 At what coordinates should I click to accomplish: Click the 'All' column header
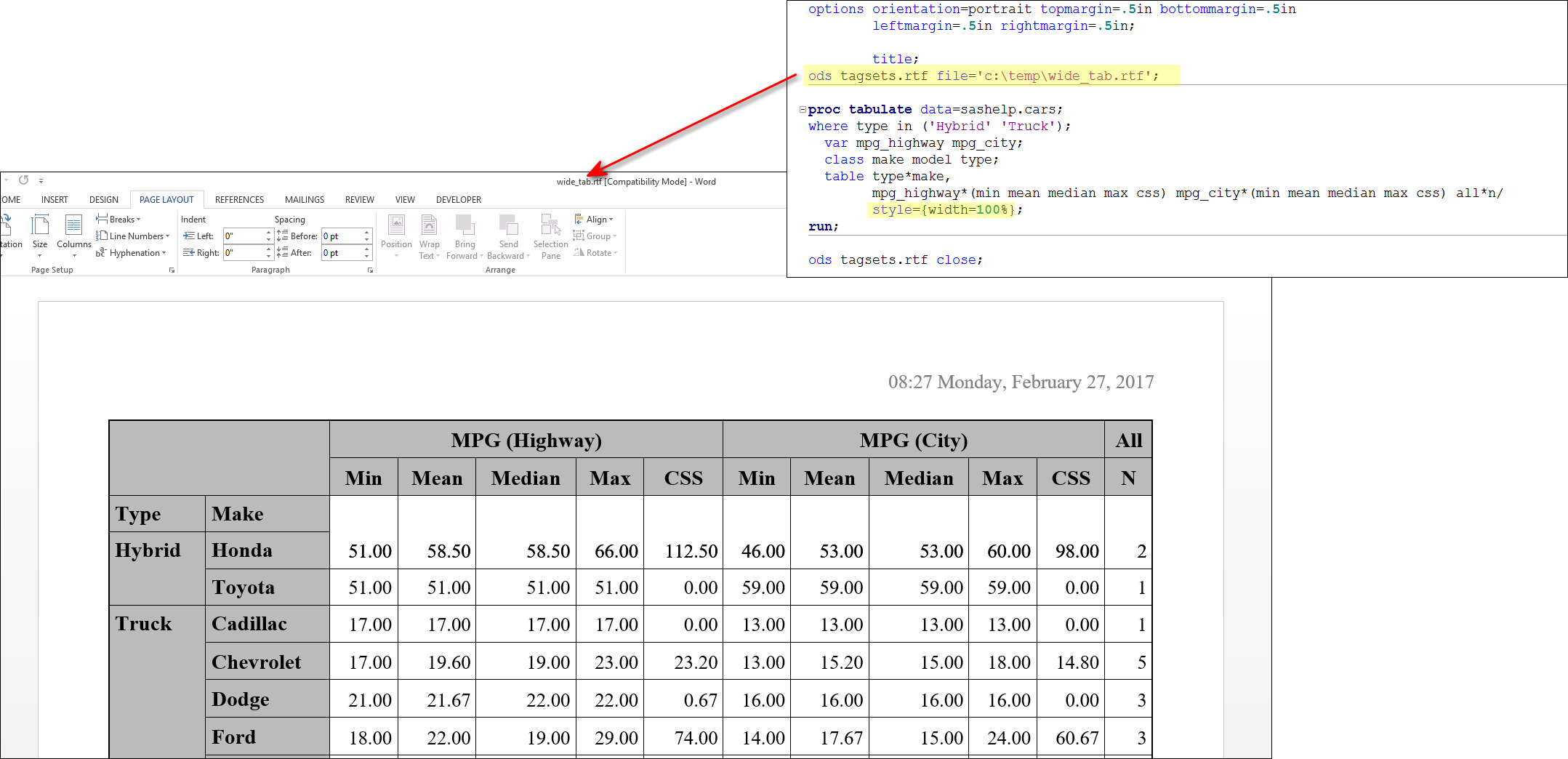1129,440
